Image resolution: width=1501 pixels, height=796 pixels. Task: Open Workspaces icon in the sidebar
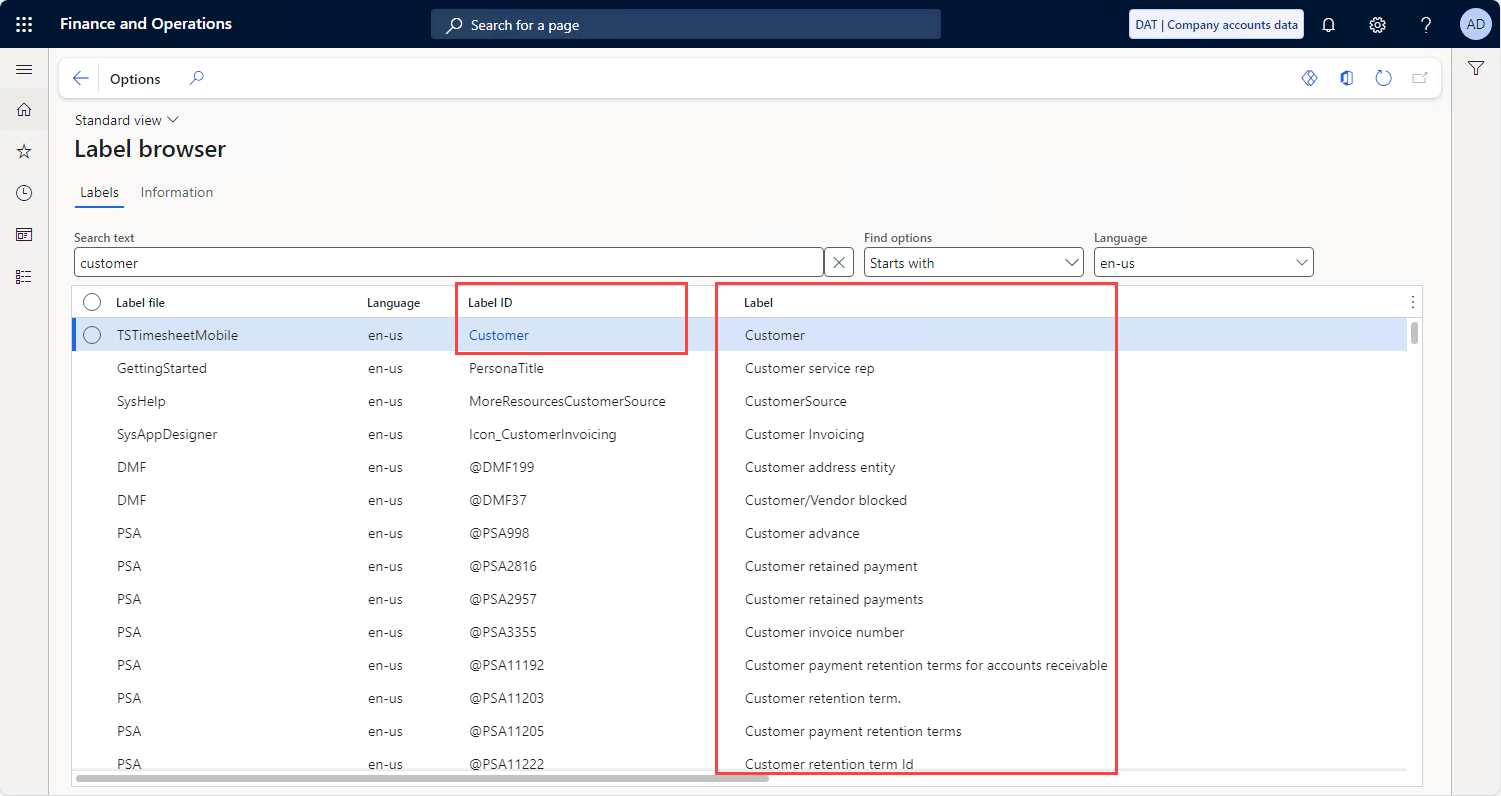click(24, 234)
